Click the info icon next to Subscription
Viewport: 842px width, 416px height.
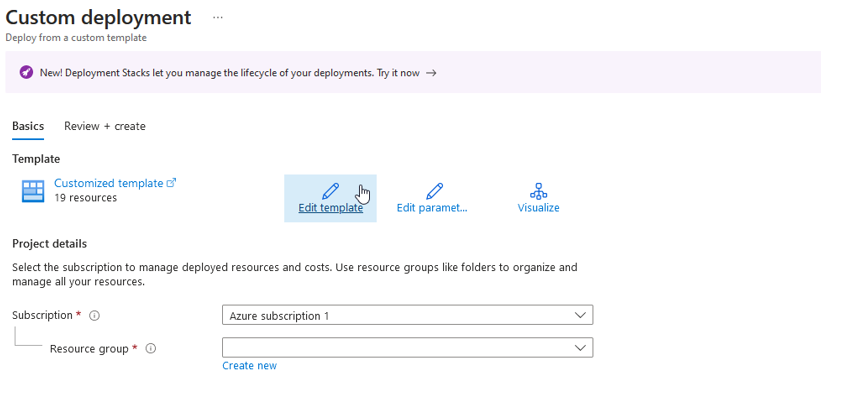point(95,316)
